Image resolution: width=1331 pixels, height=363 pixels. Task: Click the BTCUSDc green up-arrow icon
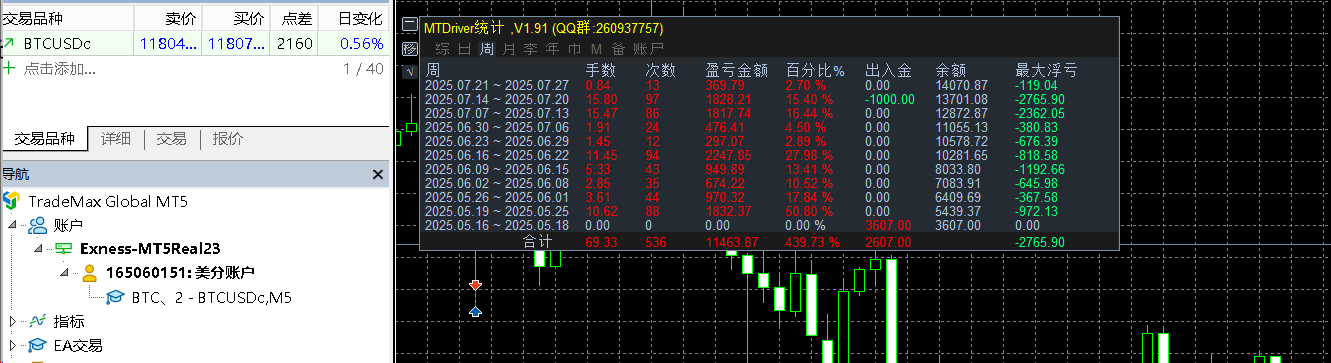(x=9, y=43)
